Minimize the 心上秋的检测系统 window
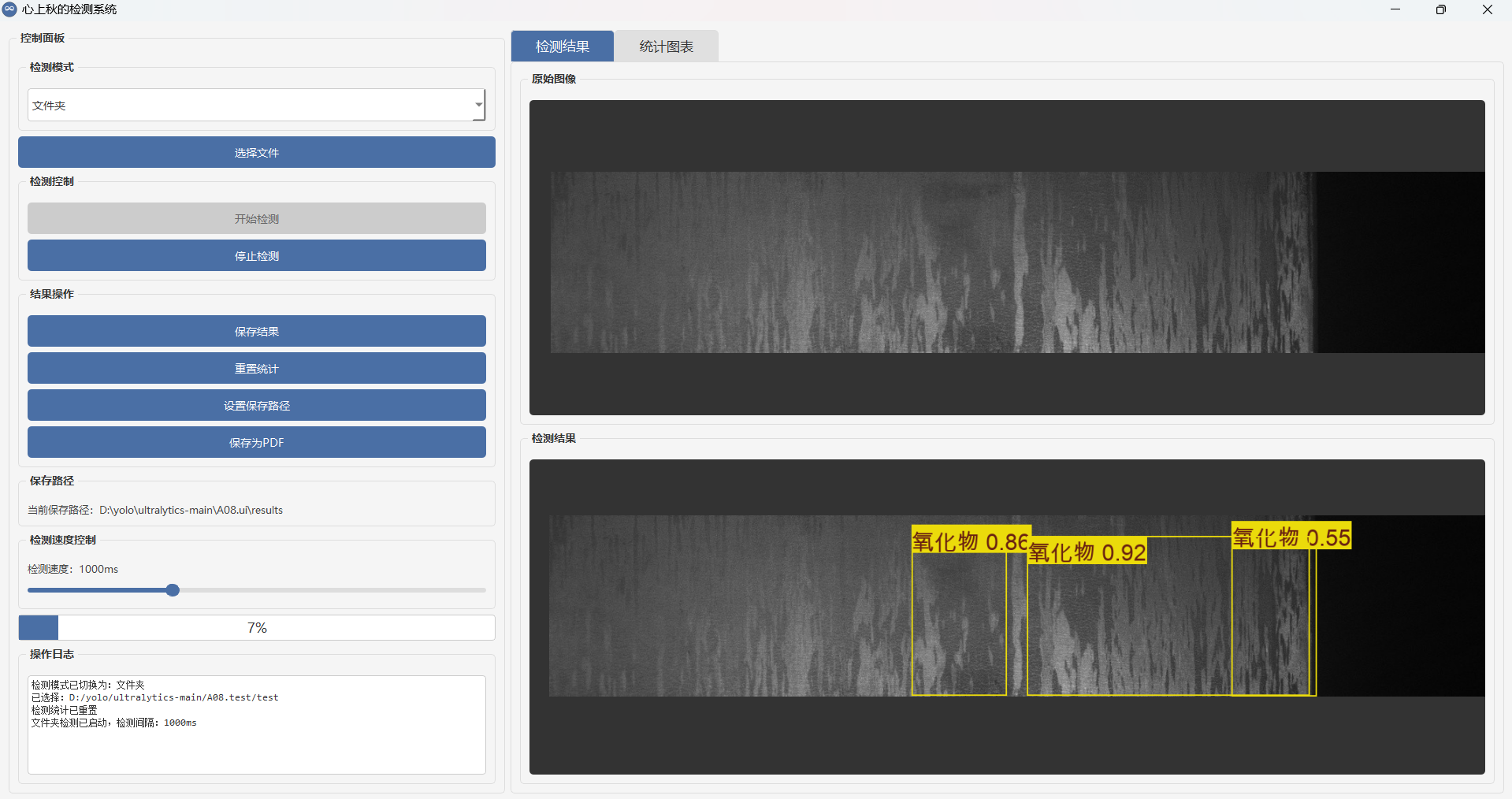Image resolution: width=1512 pixels, height=799 pixels. (1395, 9)
